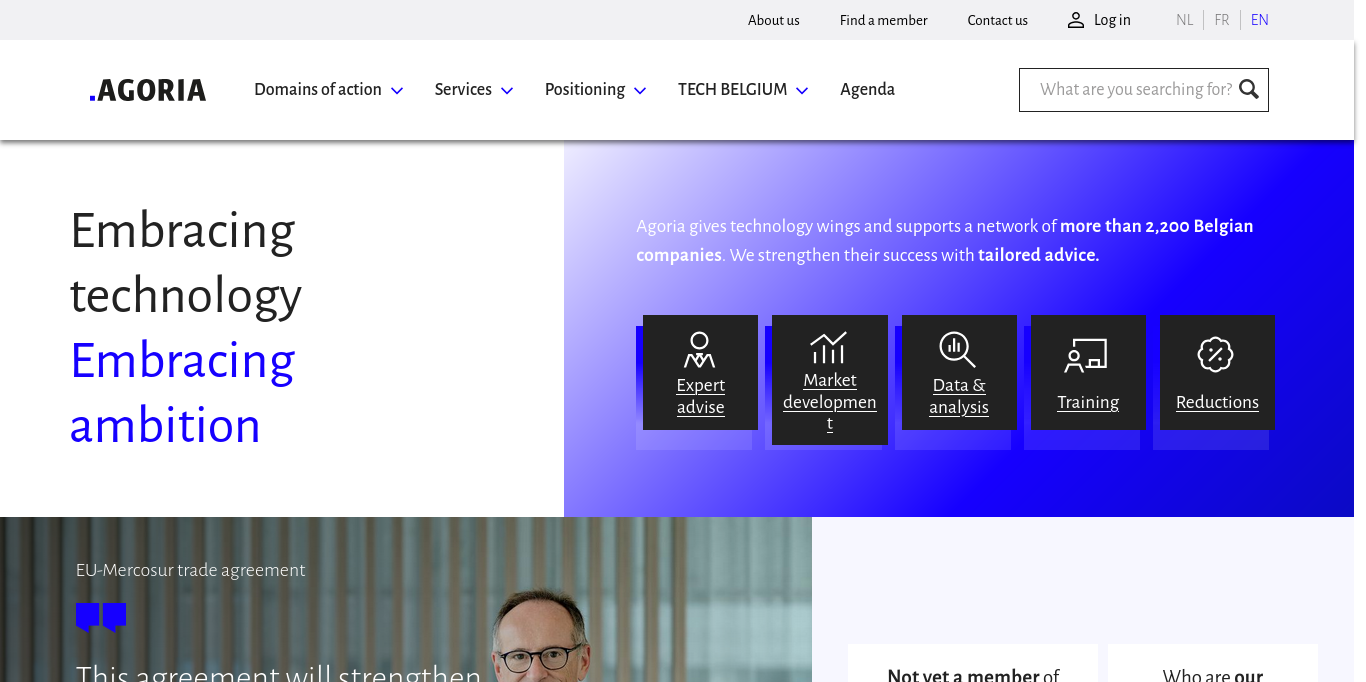Click the user profile icon beside Log in
This screenshot has height=682, width=1366.
click(1076, 20)
